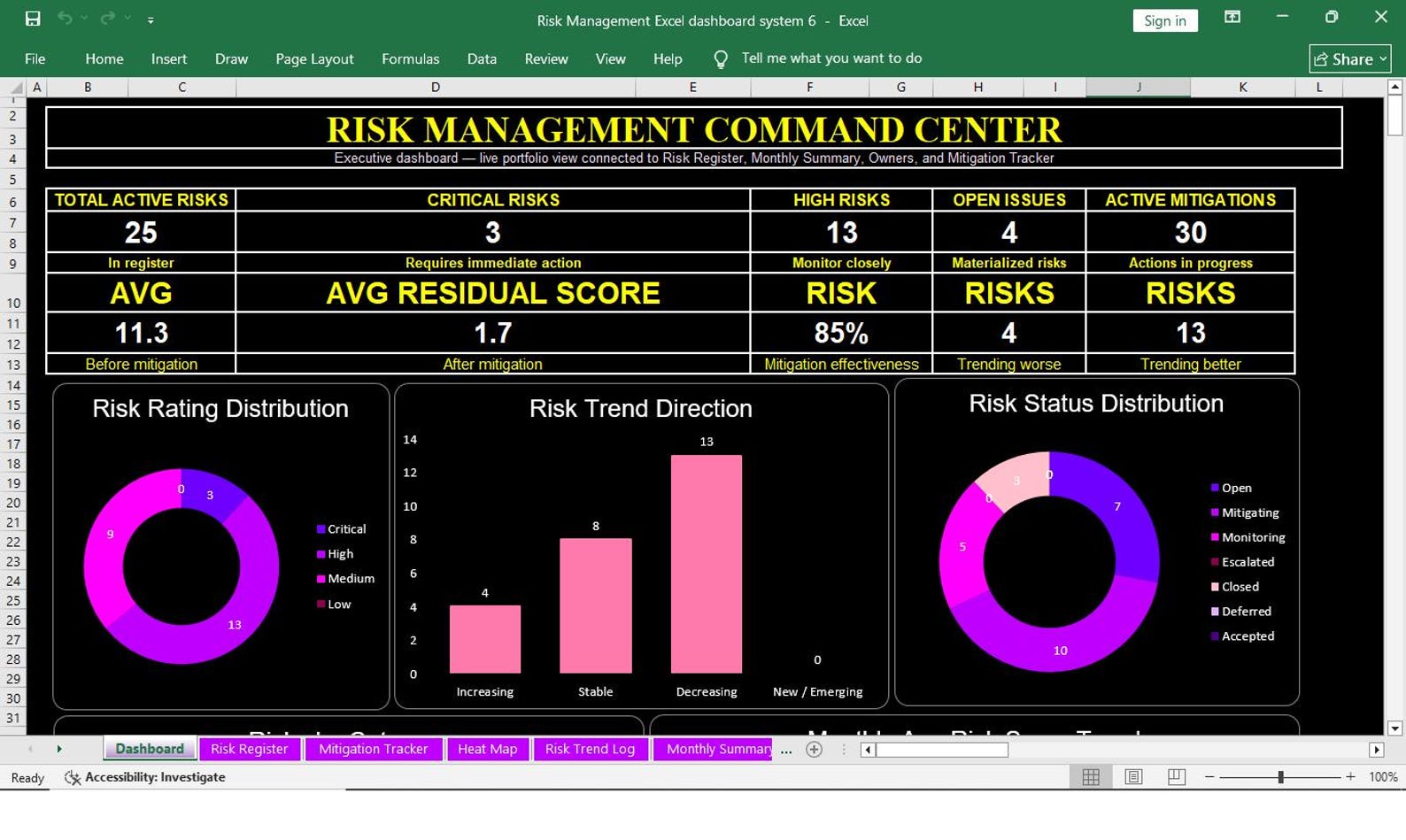Click the Save icon in title bar

[33, 19]
